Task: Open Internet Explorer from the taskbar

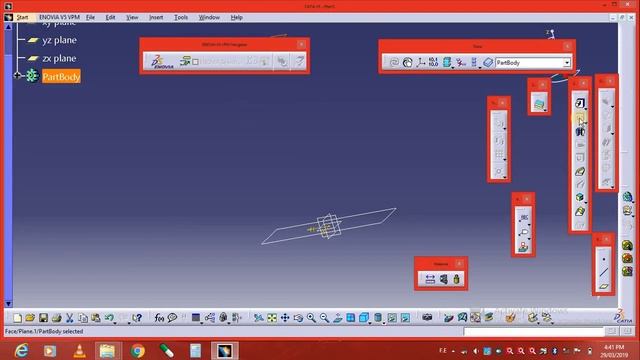Action: [21, 351]
